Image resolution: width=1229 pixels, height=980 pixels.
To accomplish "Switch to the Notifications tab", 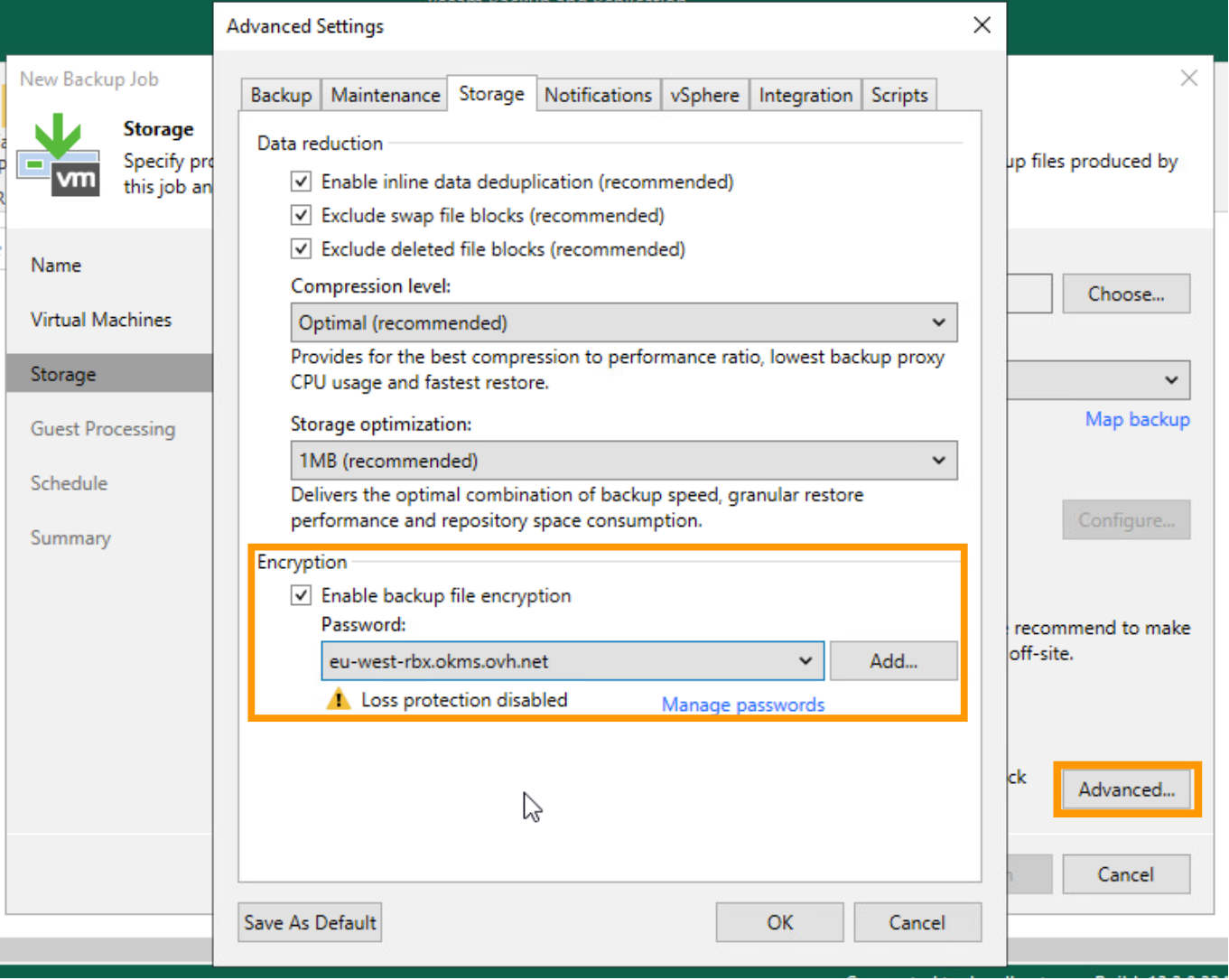I will pyautogui.click(x=598, y=94).
